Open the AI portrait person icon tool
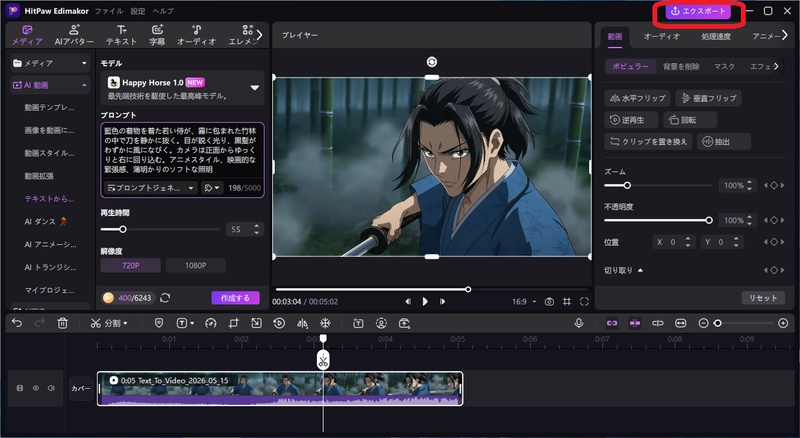 pos(381,323)
